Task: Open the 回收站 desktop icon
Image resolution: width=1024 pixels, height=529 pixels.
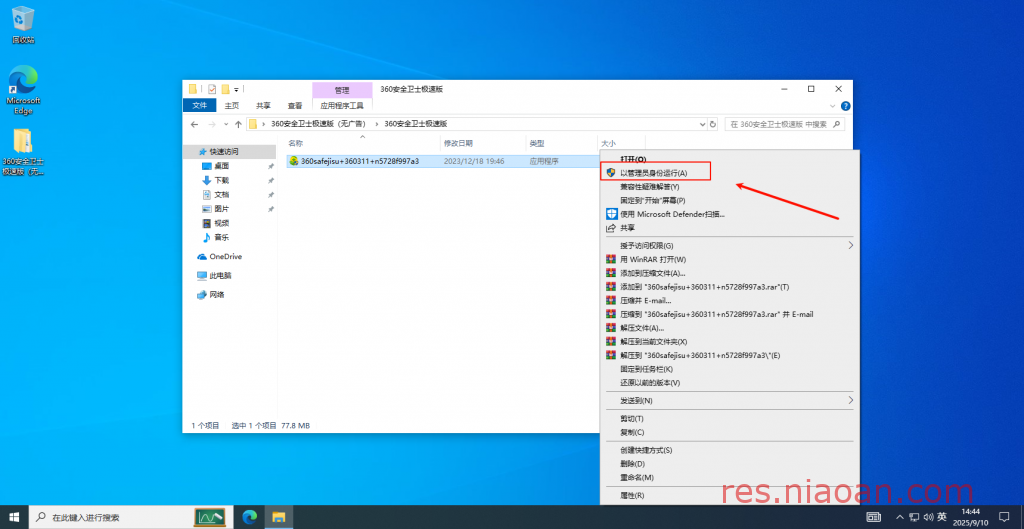Action: 23,25
